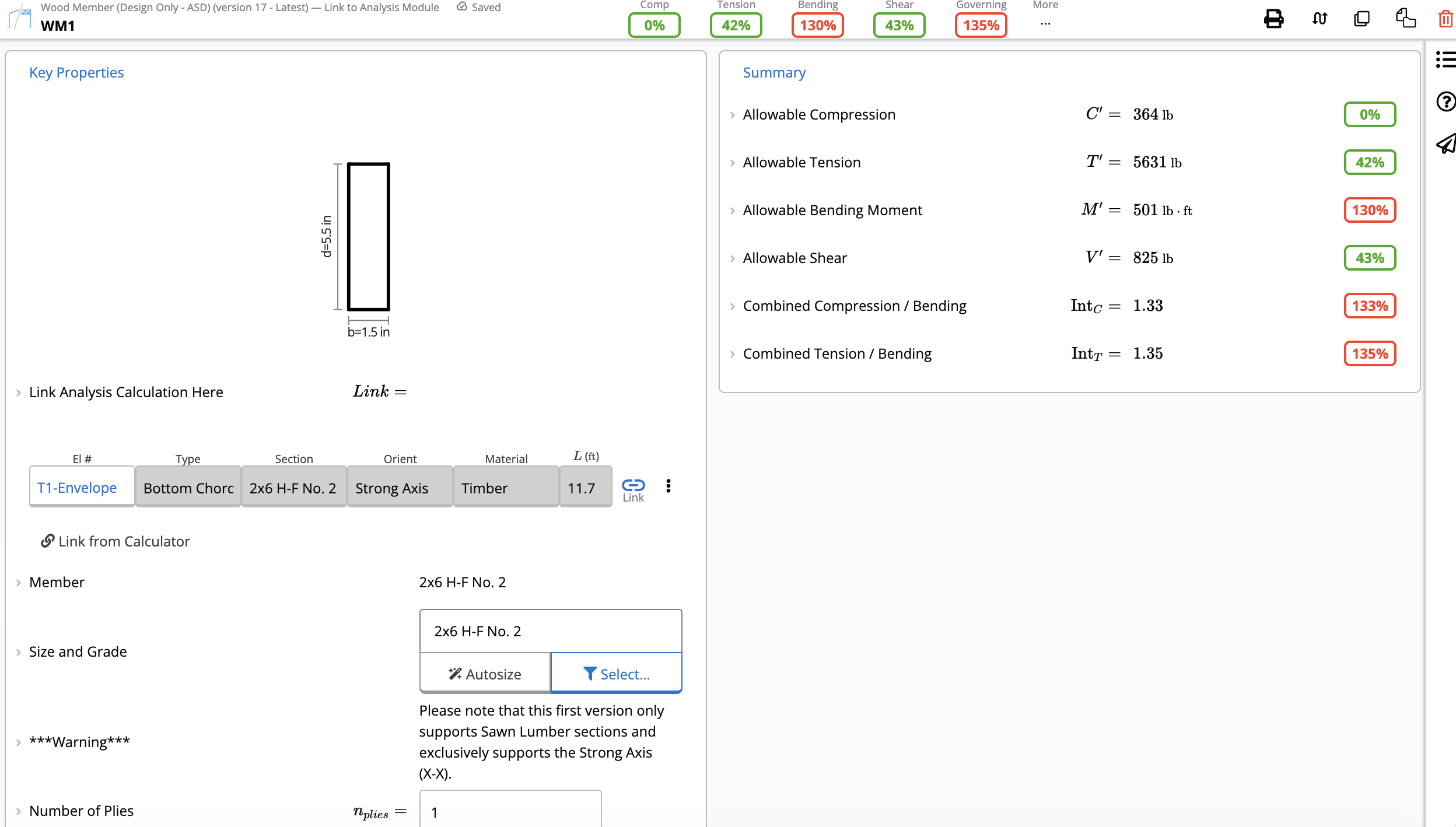Click the Autosize button
Screen dimensions: 1456x827
485,674
